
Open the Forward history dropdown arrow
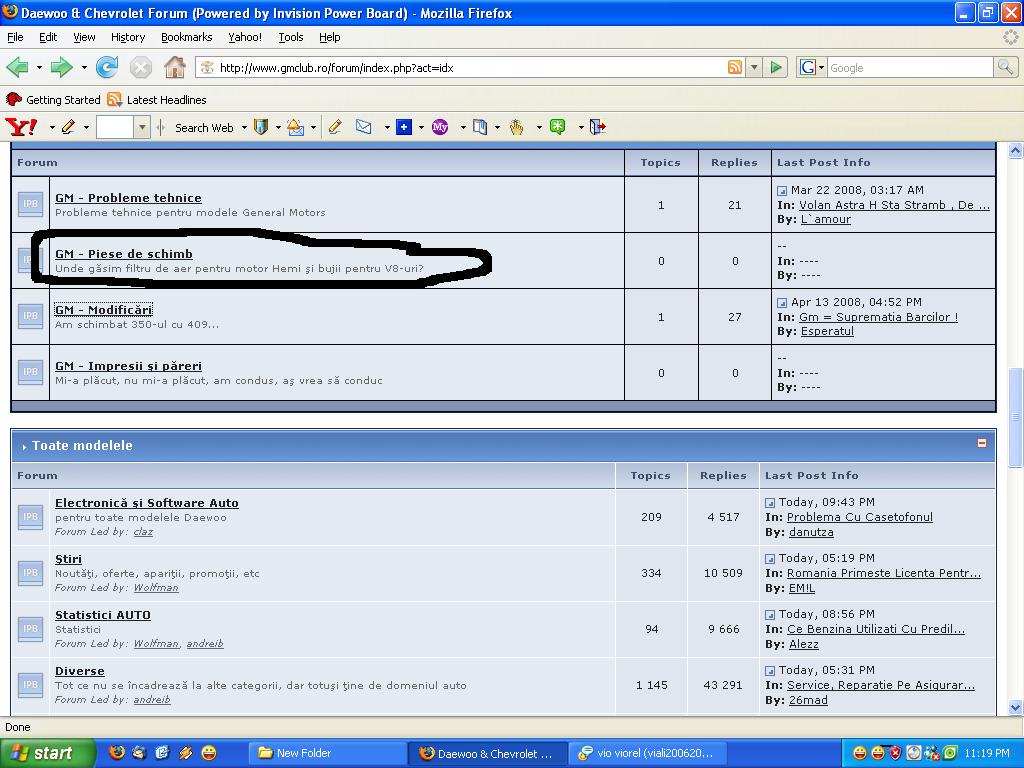click(84, 67)
